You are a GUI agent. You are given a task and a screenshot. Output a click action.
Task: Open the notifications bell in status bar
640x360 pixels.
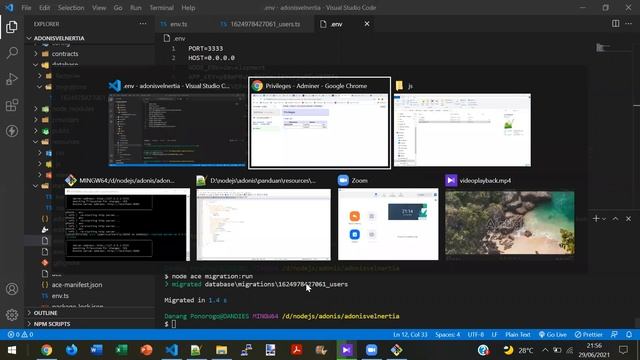(629, 334)
